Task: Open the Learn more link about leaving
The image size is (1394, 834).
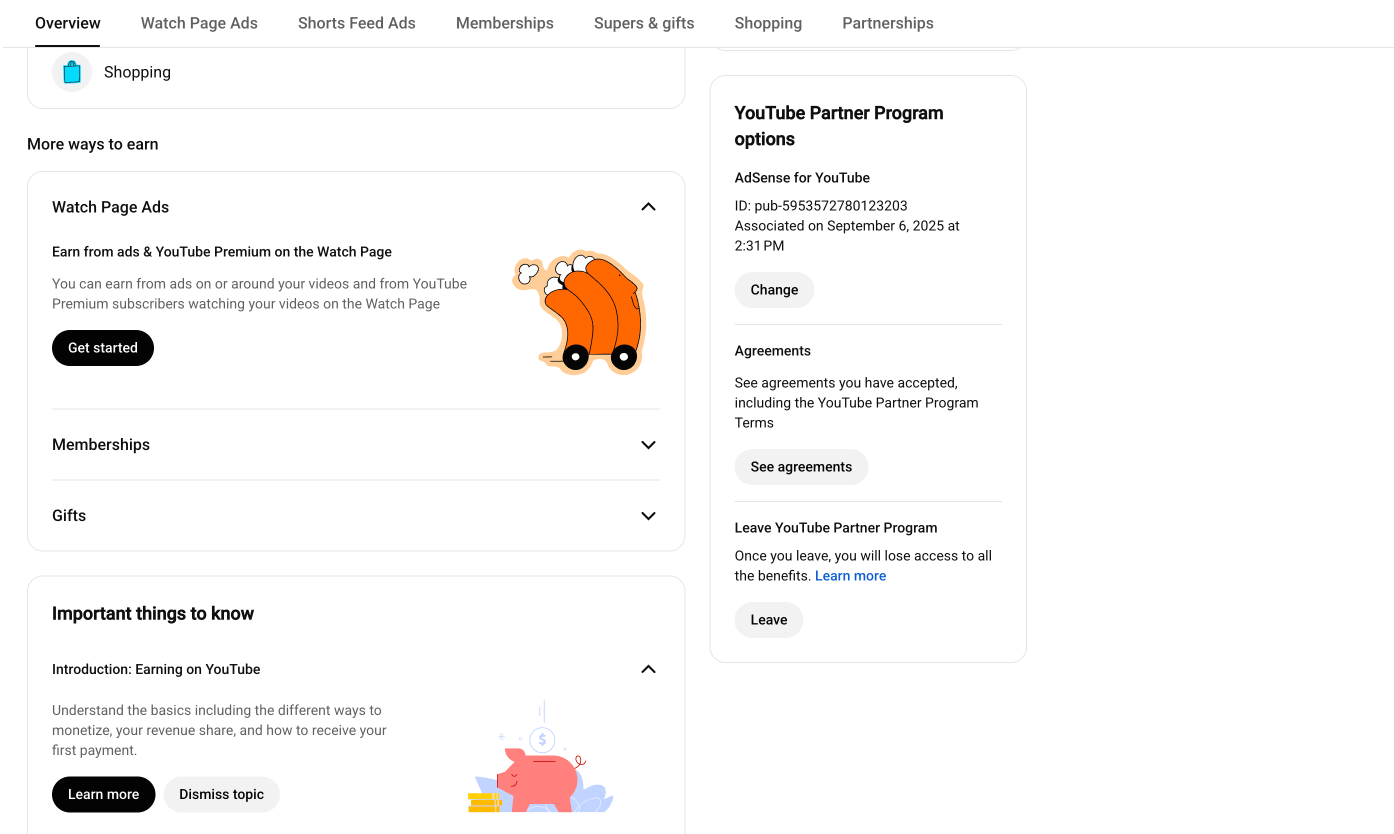Action: pyautogui.click(x=850, y=576)
